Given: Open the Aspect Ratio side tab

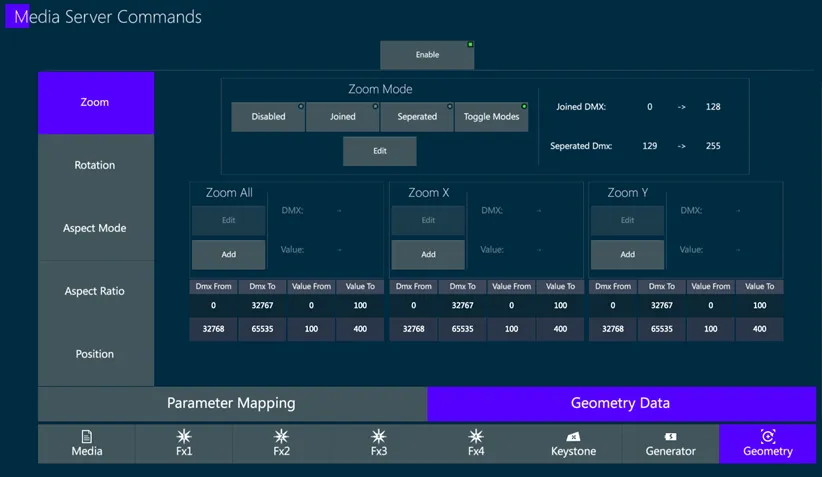Looking at the screenshot, I should pyautogui.click(x=96, y=291).
